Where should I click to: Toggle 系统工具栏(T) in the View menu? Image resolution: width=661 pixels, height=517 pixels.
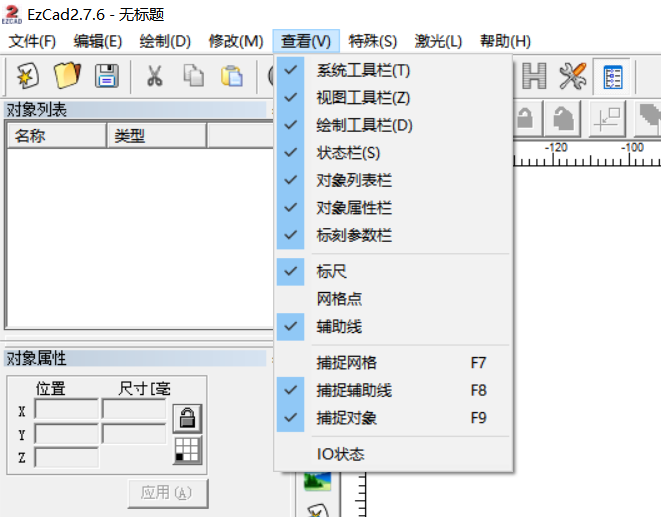click(393, 70)
